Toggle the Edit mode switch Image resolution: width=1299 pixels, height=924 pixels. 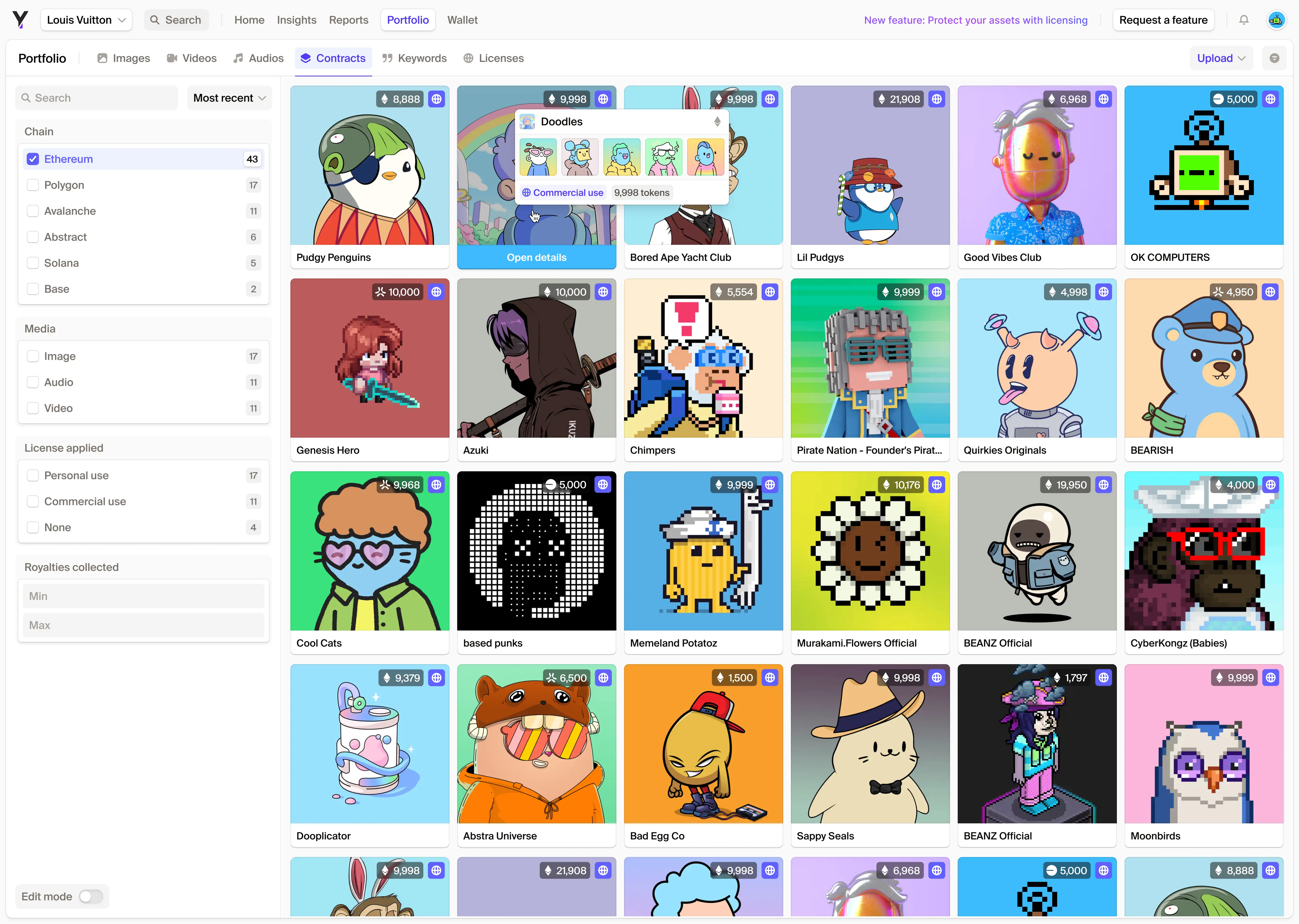click(x=91, y=897)
